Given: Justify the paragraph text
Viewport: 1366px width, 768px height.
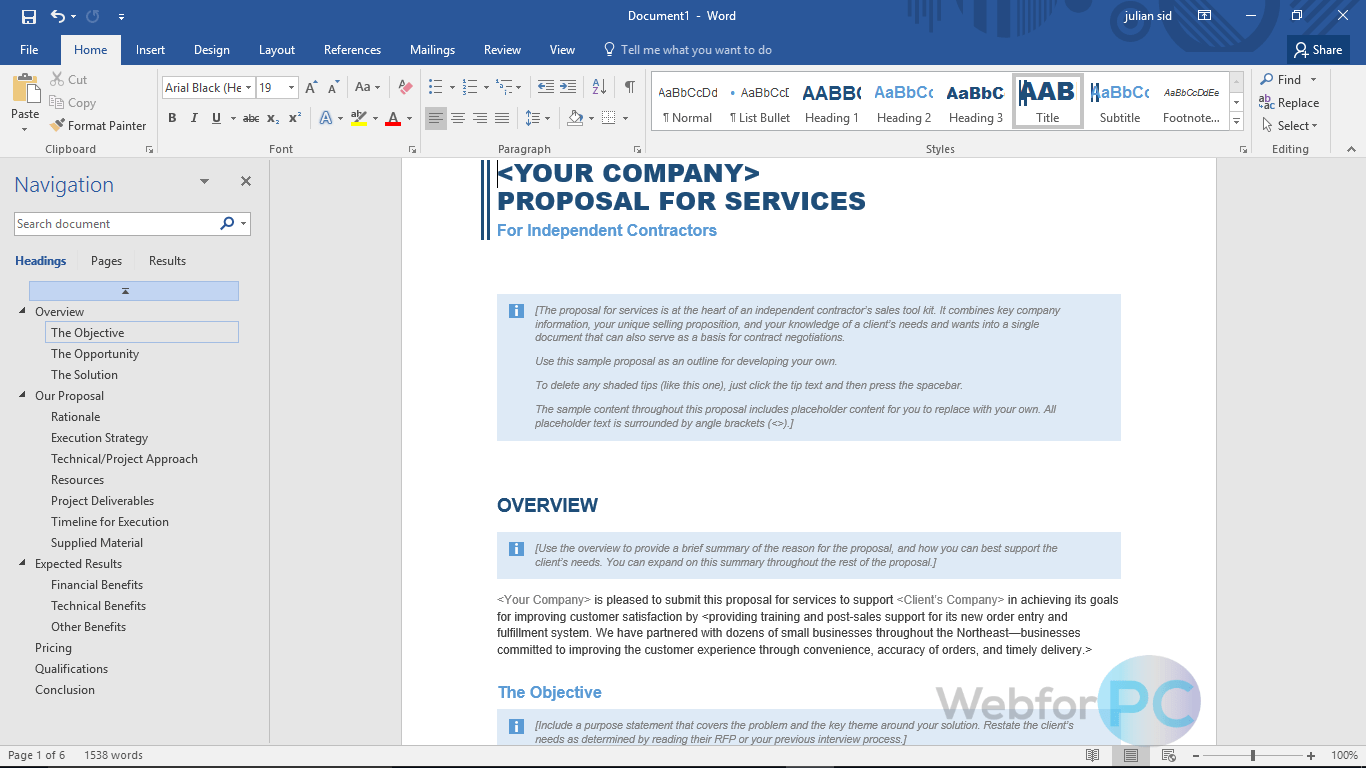Looking at the screenshot, I should [502, 118].
